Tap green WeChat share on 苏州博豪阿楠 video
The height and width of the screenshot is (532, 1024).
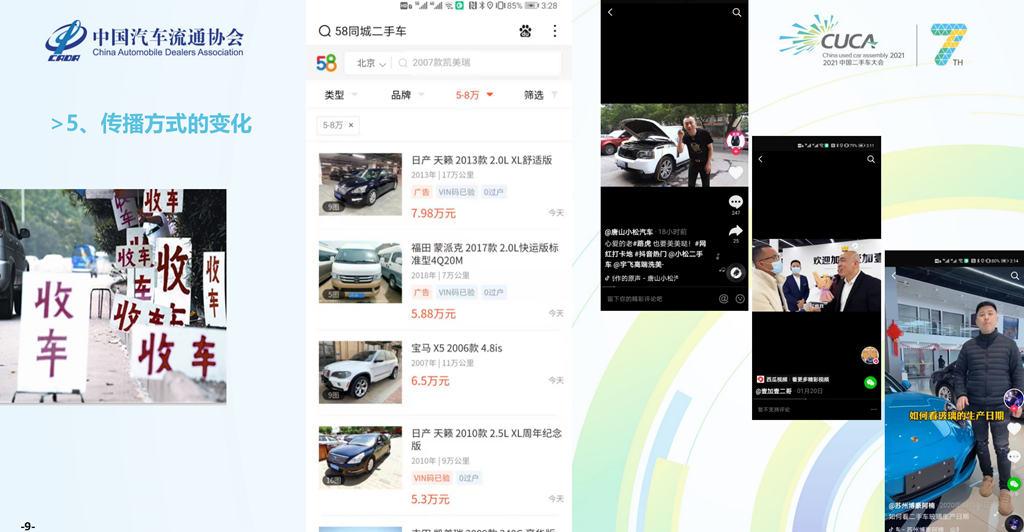point(1014,484)
